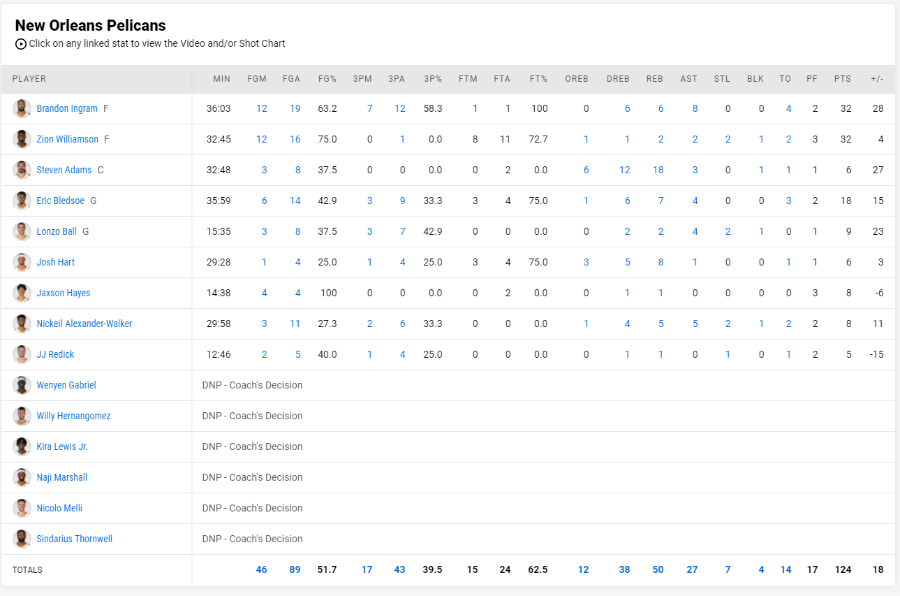This screenshot has height=596, width=900.
Task: View Zion Williamson's 16 FGA shot chart
Action: [295, 139]
